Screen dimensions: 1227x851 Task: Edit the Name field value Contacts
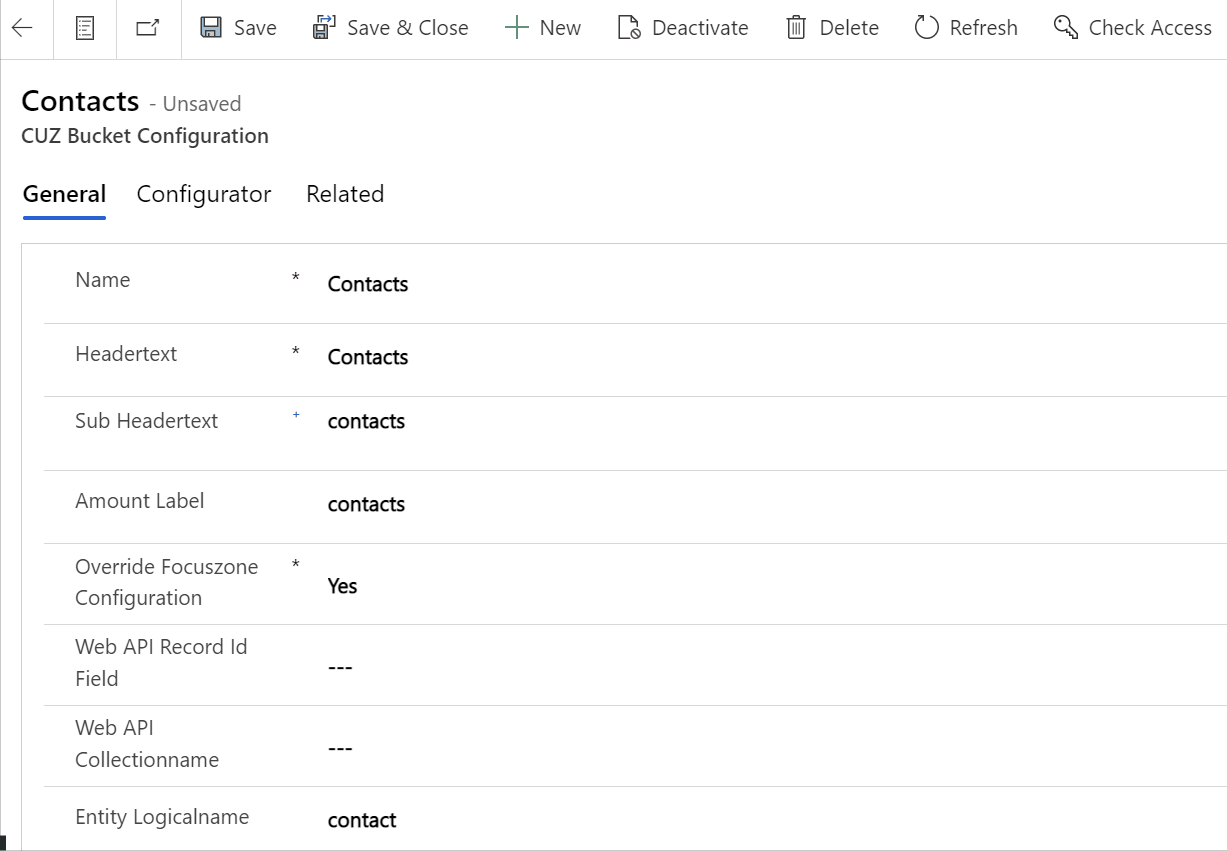tap(368, 284)
